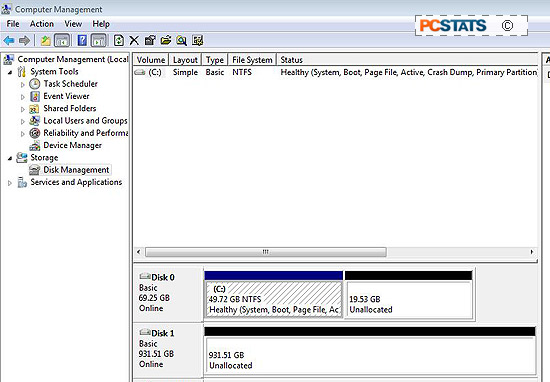Viewport: 550px width, 382px height.
Task: Click the Storage drives icon
Action: tap(22, 158)
